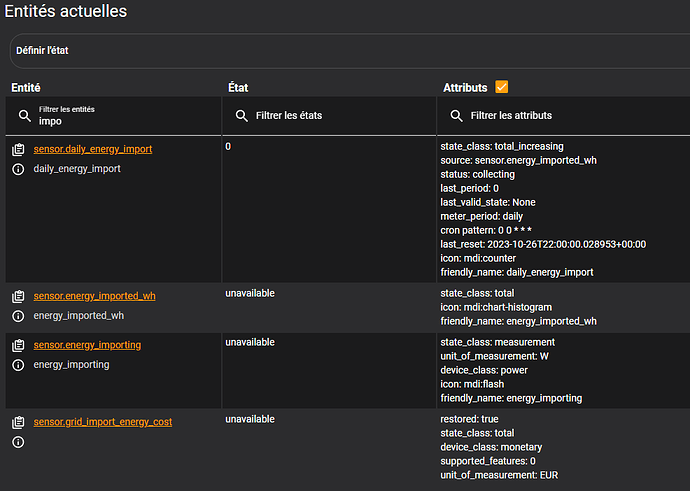Open sensor.grid_import_energy_cost entity link

[102, 422]
